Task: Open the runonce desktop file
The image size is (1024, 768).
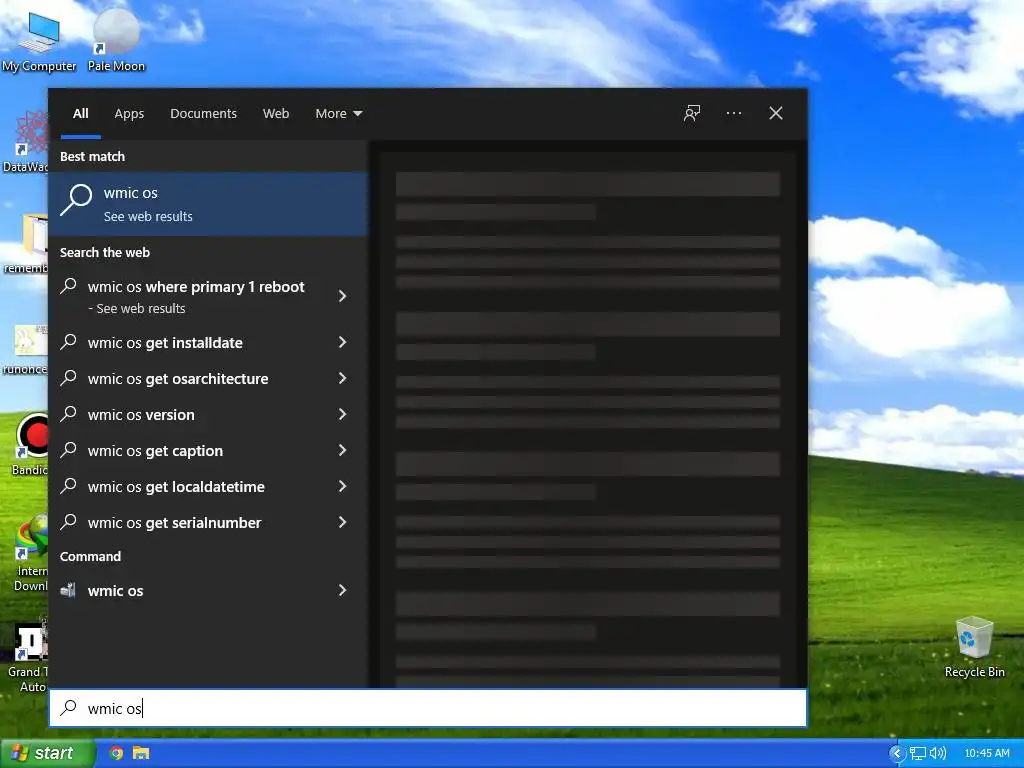Action: coord(26,349)
